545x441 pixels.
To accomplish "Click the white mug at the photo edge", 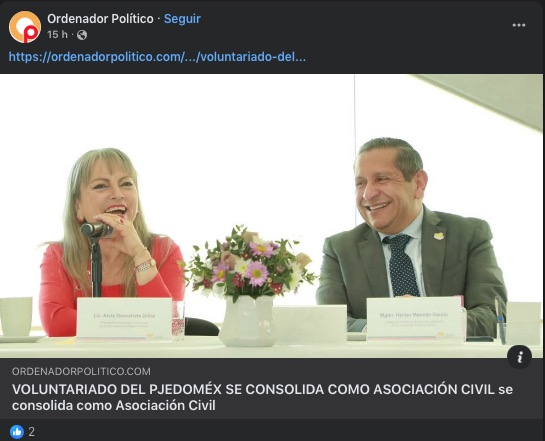I will point(16,316).
